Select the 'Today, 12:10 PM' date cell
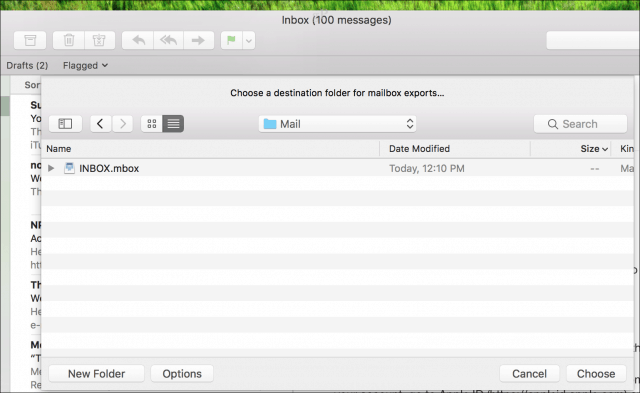 click(427, 168)
